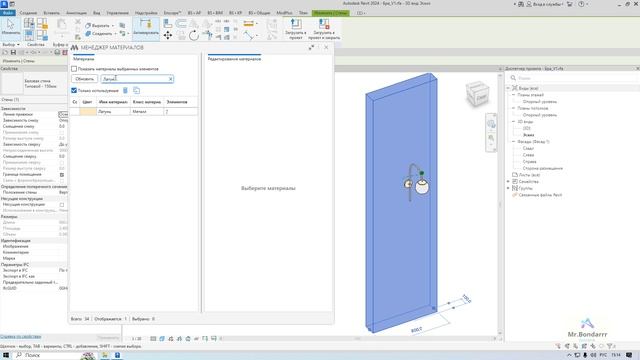The height and width of the screenshot is (360, 640).
Task: Click the Project Browser search field
Action: (x=573, y=78)
